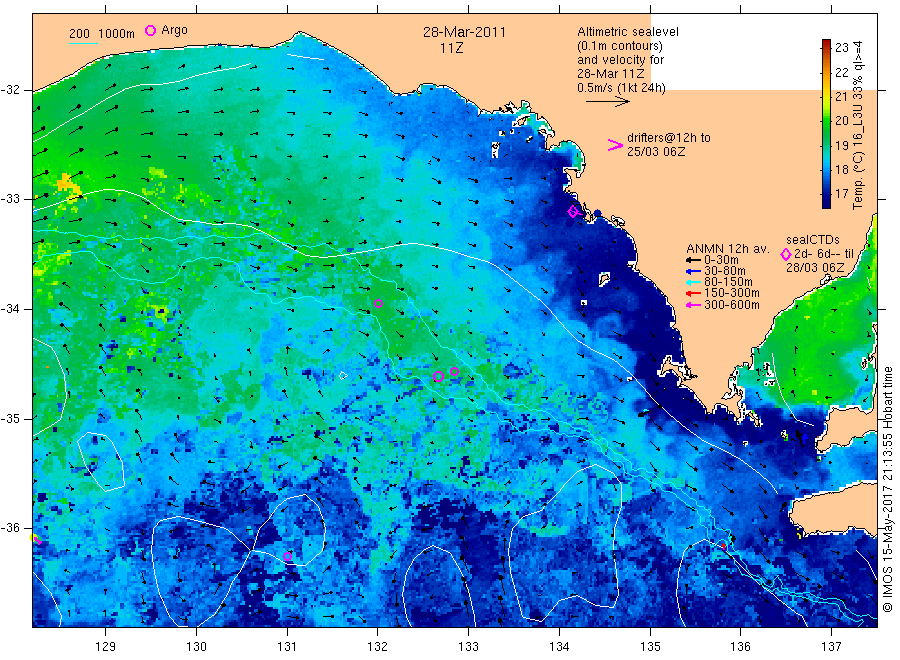Click the longitude axis label 132

(x=378, y=647)
